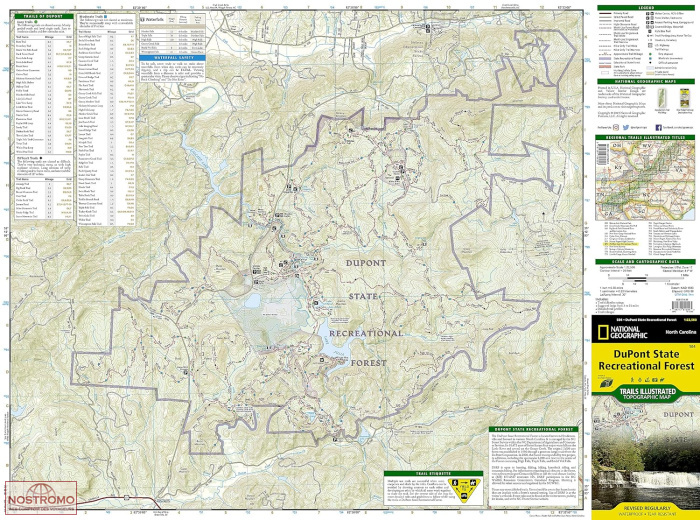Click the TRAIL ETIQUETTE header
The height and width of the screenshot is (520, 700).
click(x=433, y=474)
